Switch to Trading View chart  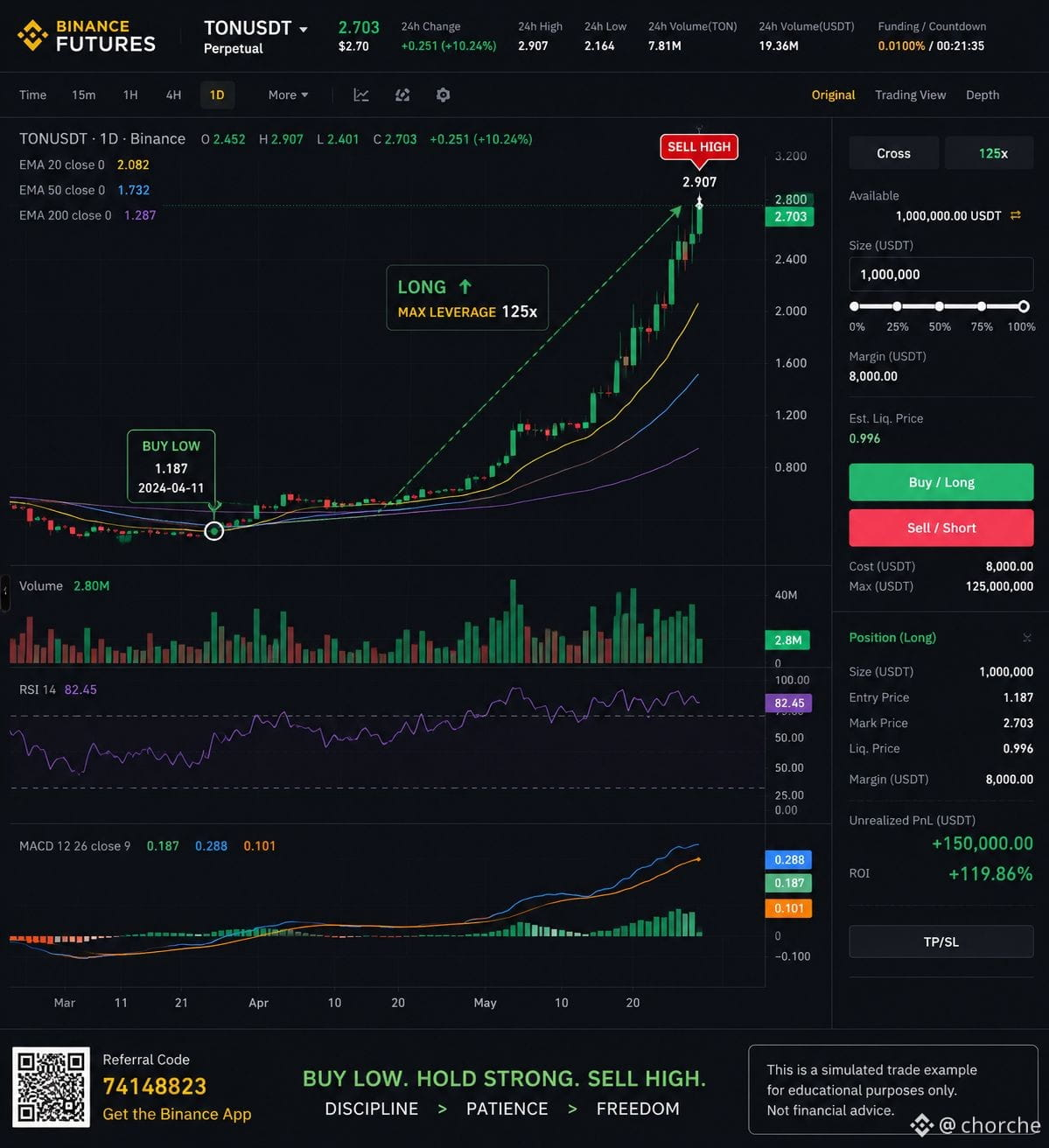click(x=910, y=94)
